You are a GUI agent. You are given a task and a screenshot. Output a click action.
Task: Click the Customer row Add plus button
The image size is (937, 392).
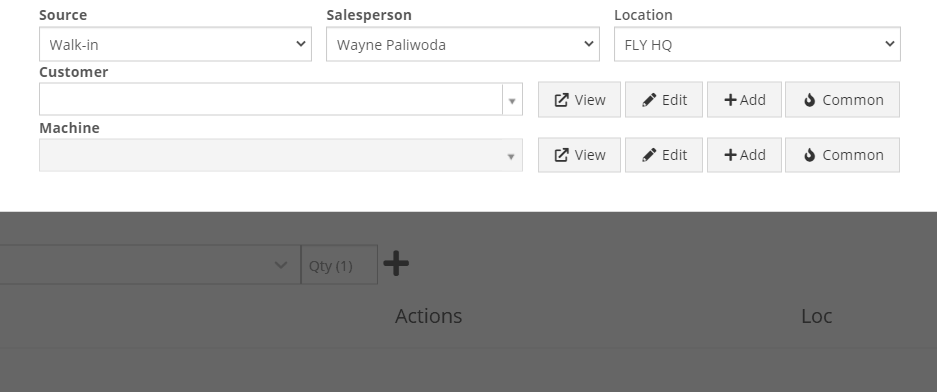click(744, 100)
